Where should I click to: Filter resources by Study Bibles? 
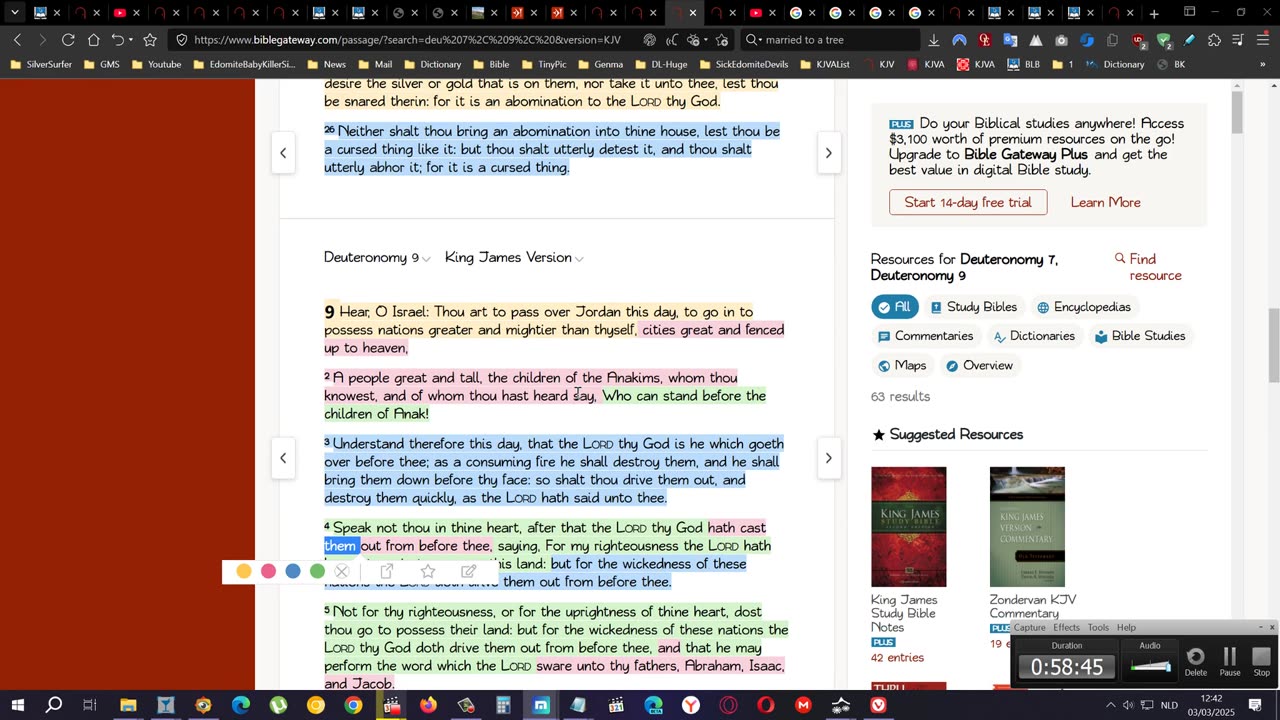973,307
